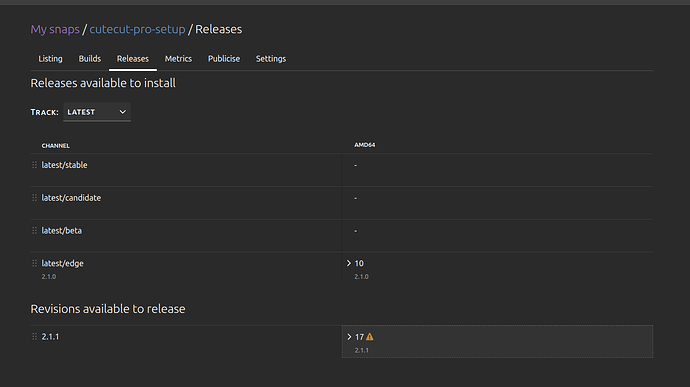Viewport: 690px width, 387px height.
Task: Open the Track dropdown showing Latest
Action: [97, 112]
